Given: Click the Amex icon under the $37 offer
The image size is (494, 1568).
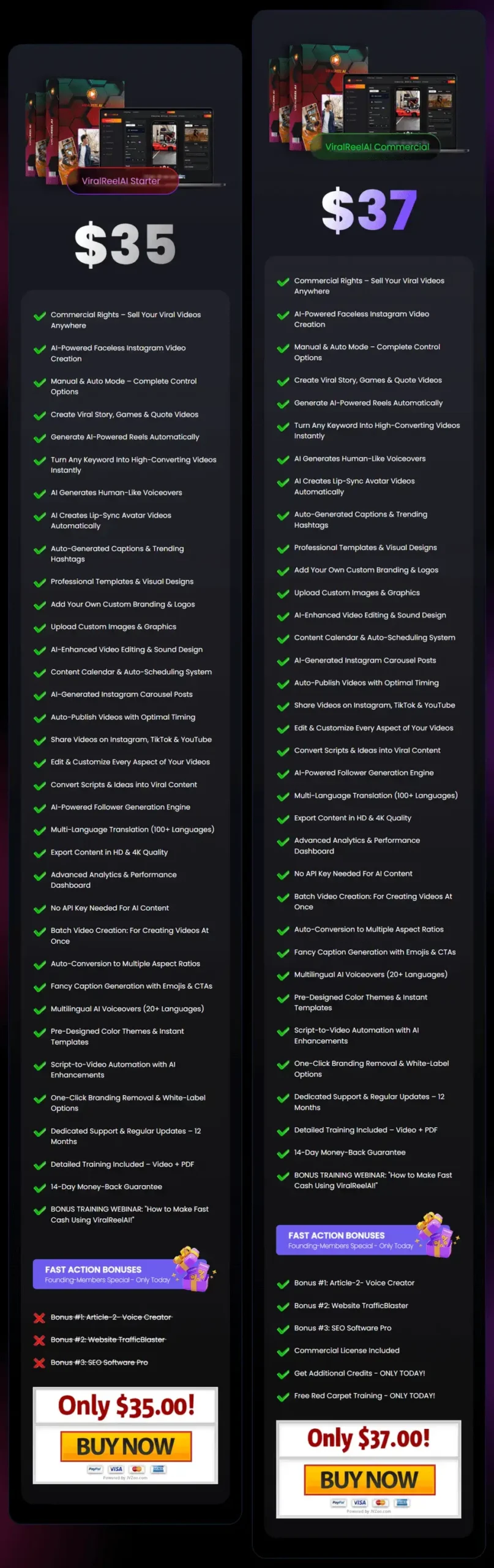Looking at the screenshot, I should tap(402, 1502).
